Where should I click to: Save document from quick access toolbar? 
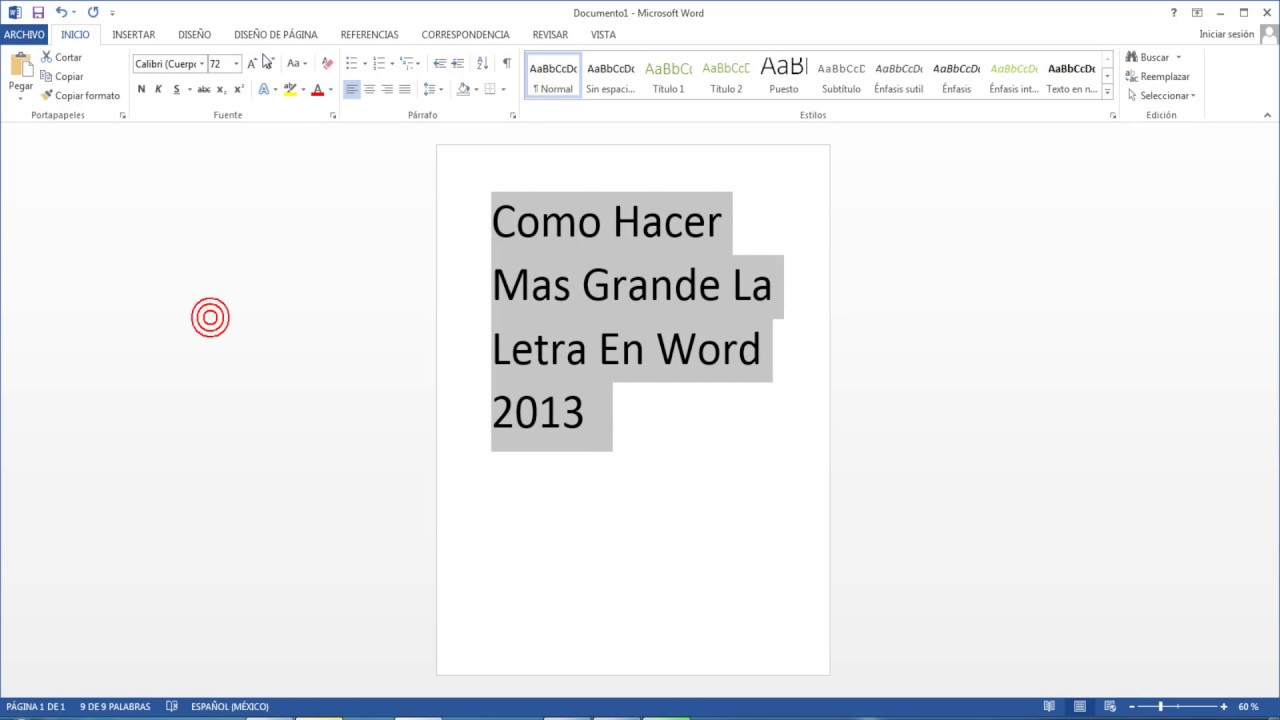coord(38,13)
